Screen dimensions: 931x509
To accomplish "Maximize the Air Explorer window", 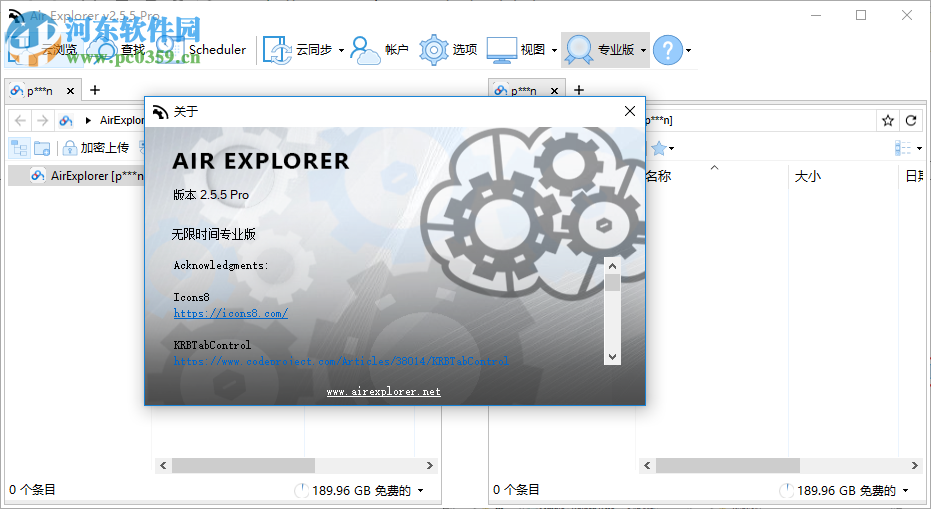I will tap(861, 15).
